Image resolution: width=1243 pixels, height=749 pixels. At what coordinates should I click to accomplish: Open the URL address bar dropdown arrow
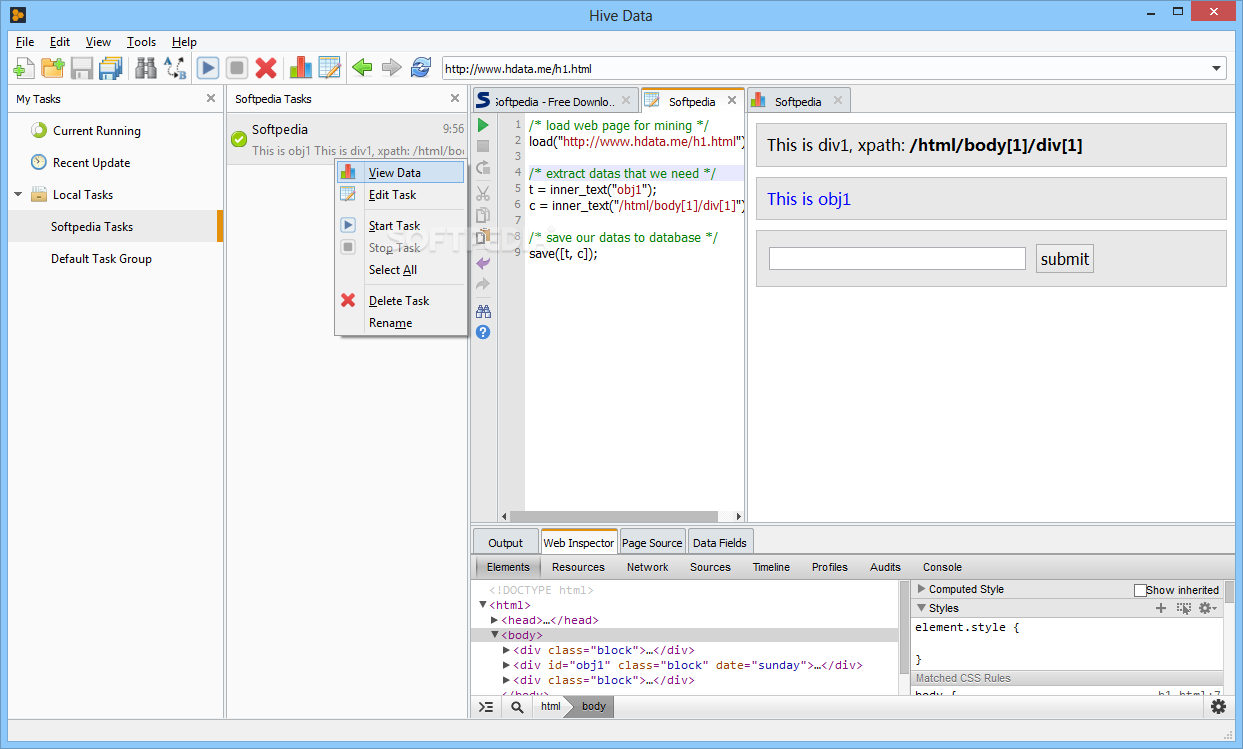coord(1217,69)
